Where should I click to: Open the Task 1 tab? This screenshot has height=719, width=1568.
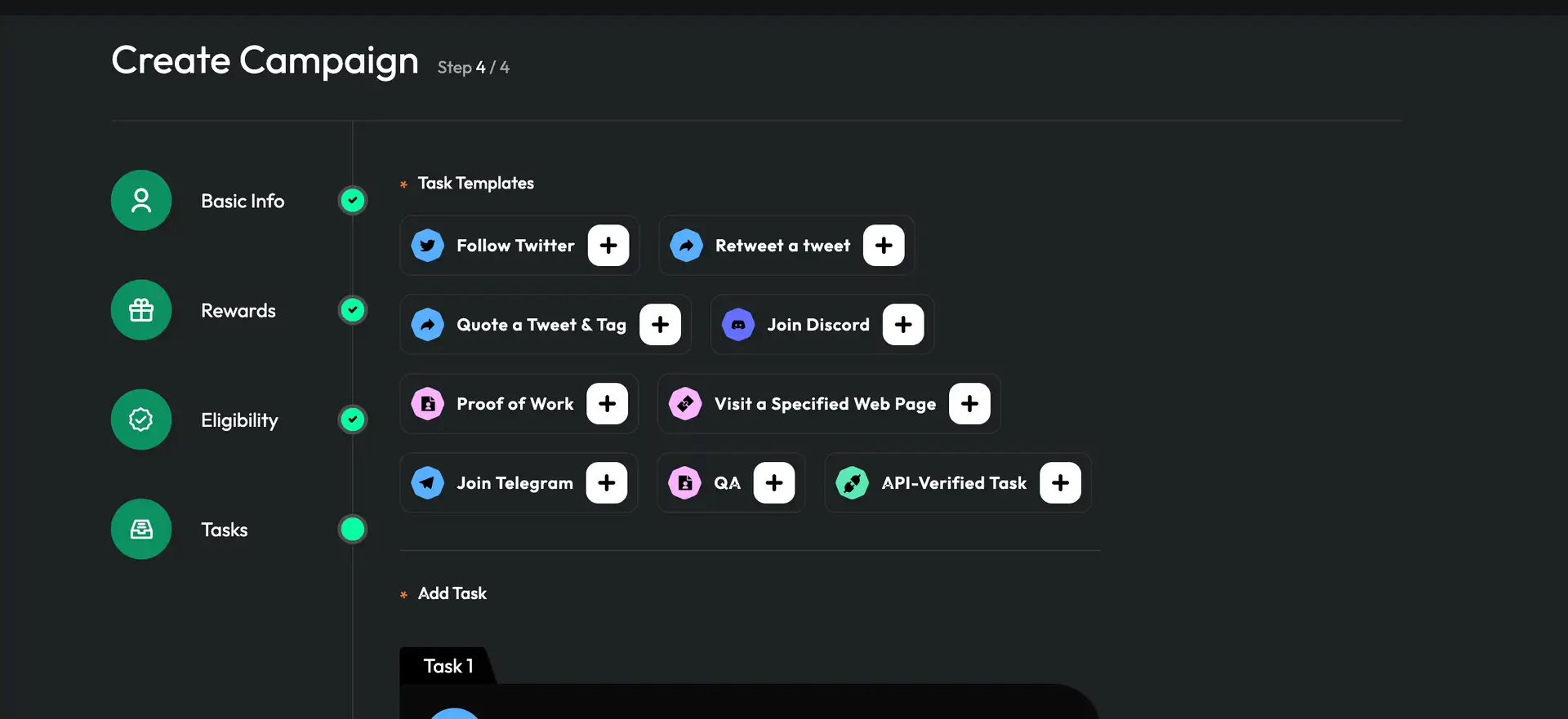(x=448, y=666)
